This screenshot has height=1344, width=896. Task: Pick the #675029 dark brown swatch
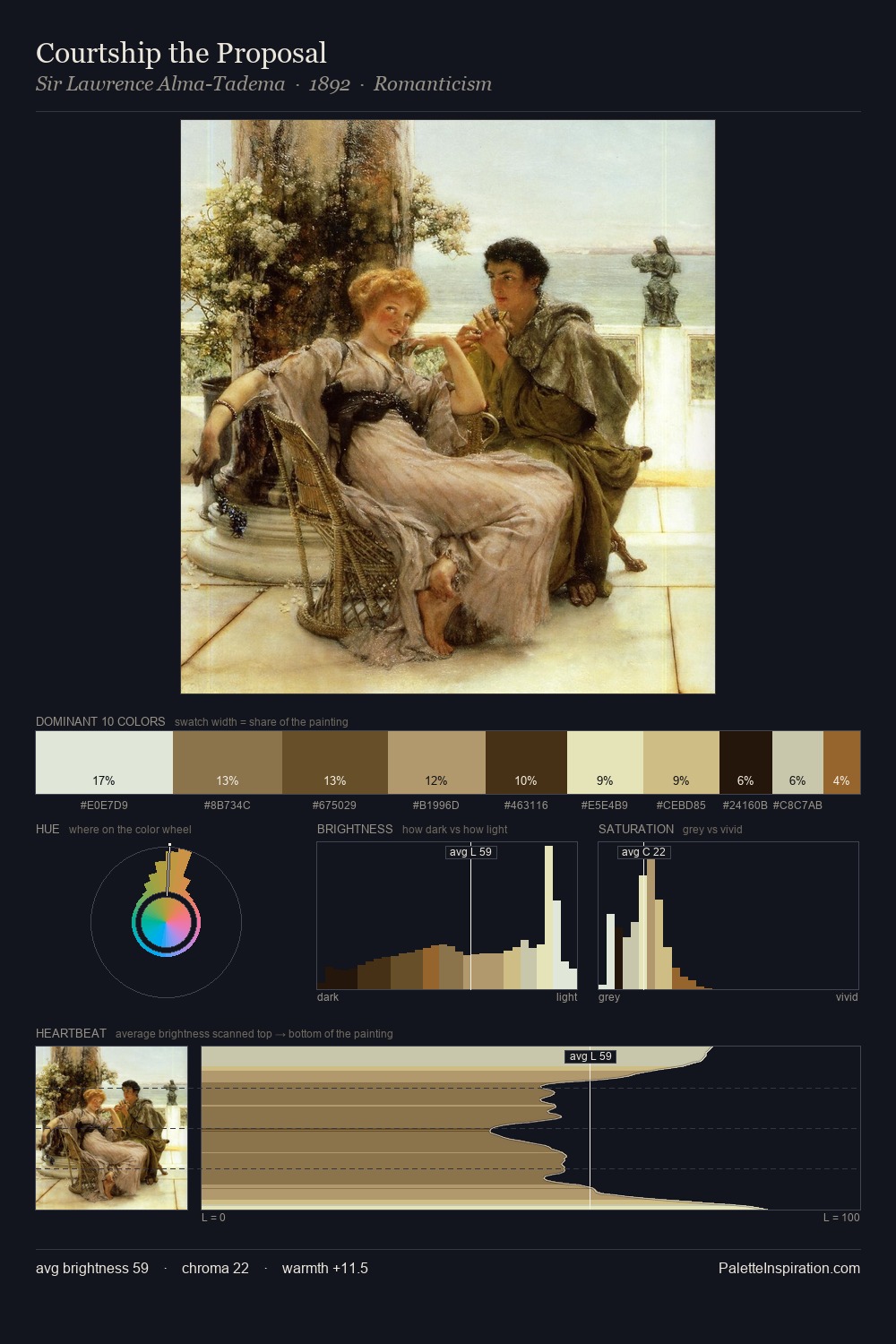coord(335,762)
